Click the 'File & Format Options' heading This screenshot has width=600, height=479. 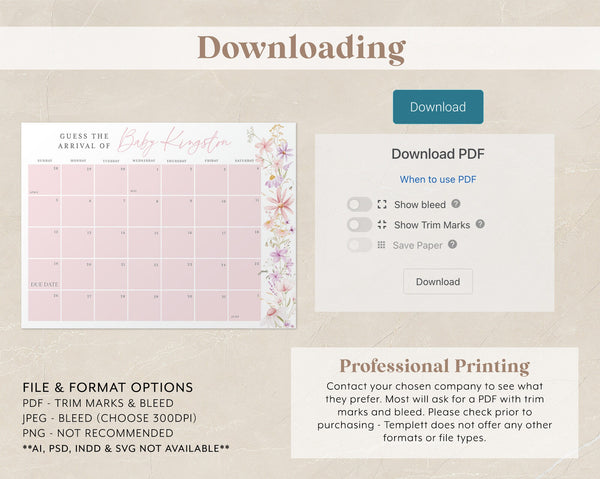point(107,388)
